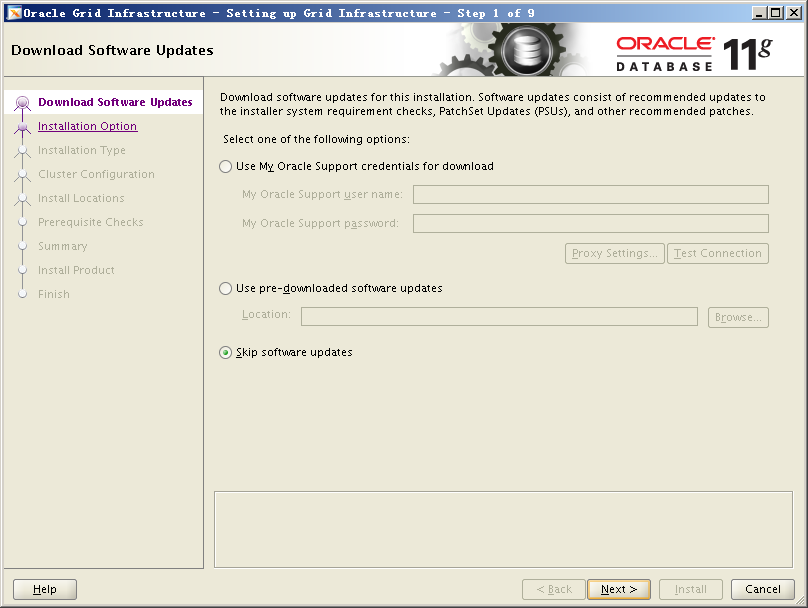Click the Download Software Updates step bullet icon
Image resolution: width=808 pixels, height=608 pixels.
[22, 103]
